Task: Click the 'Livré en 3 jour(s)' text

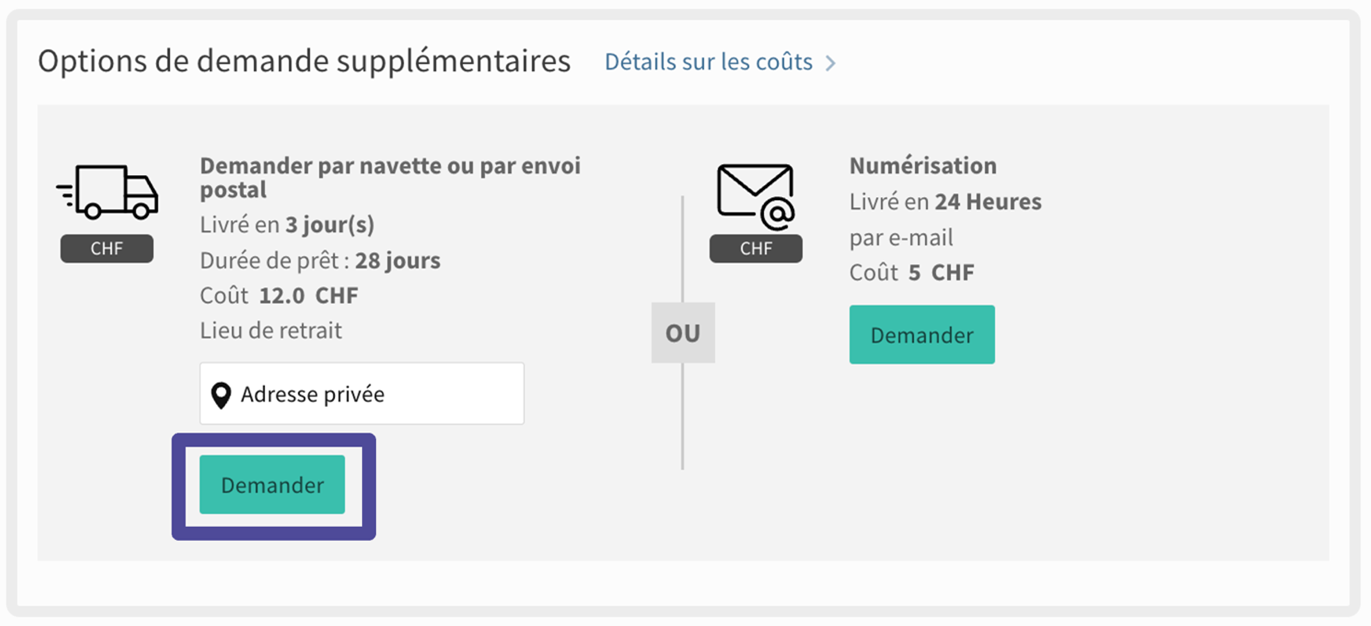Action: point(287,224)
